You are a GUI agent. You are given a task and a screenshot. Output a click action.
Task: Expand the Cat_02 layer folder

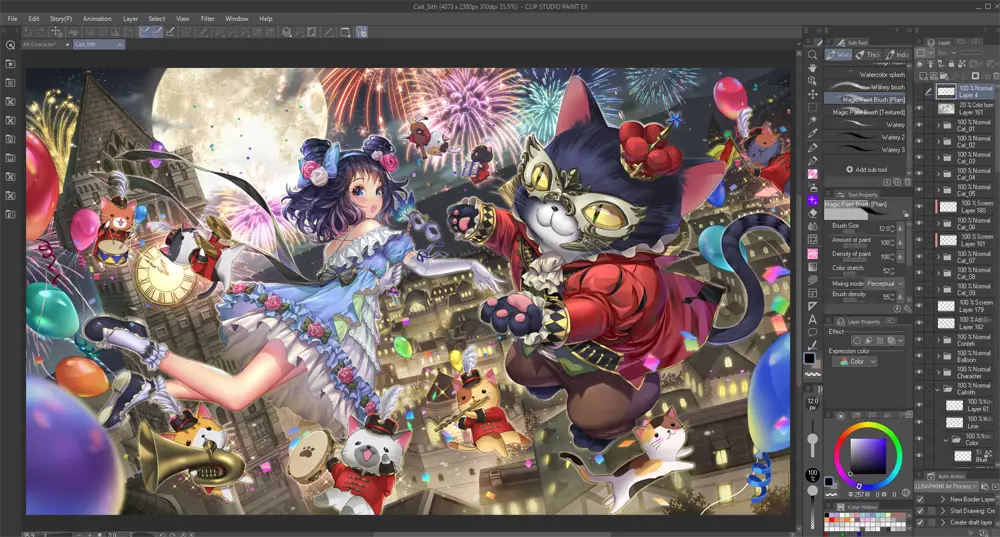[938, 142]
